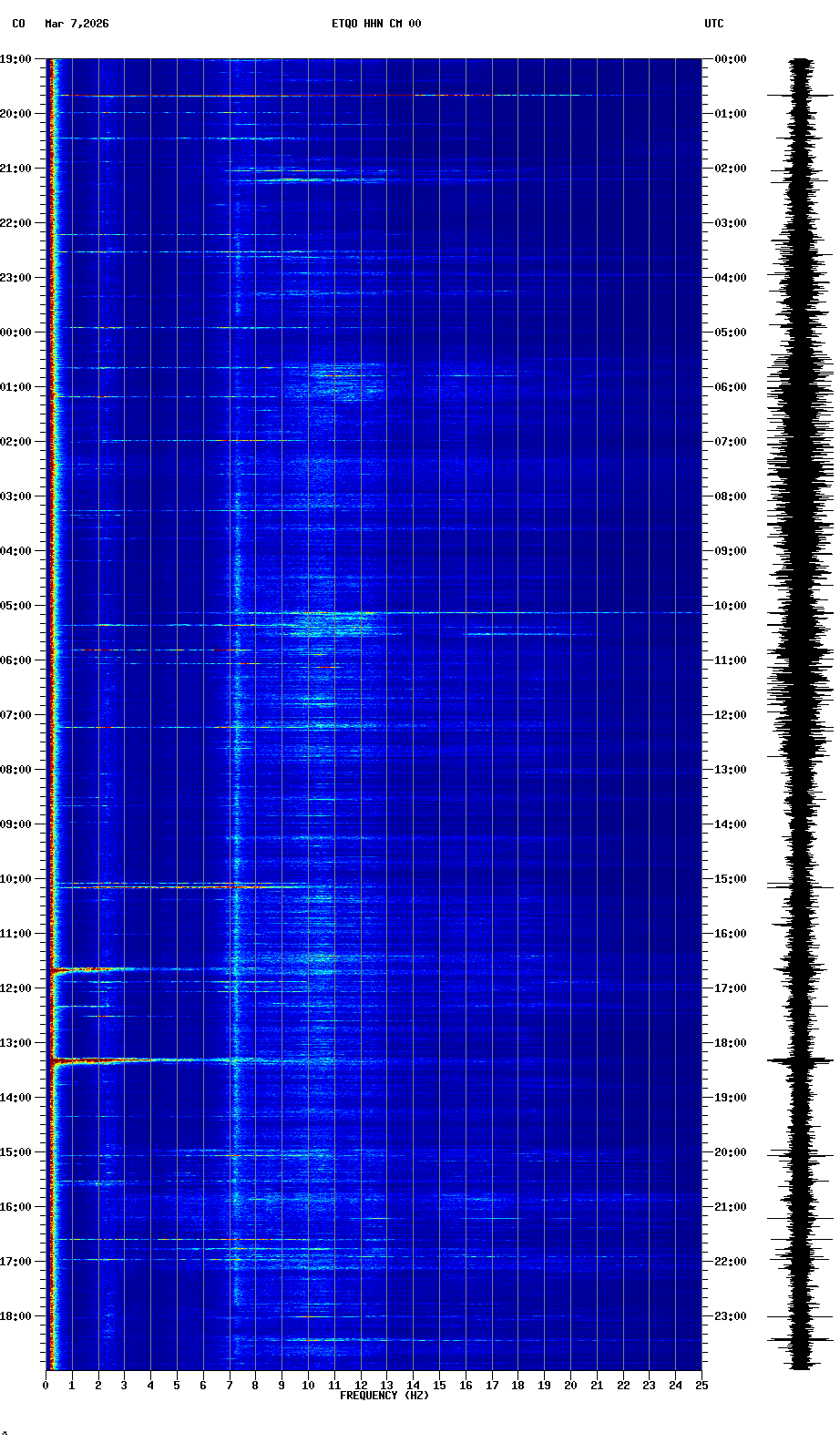This screenshot has width=840, height=1443.
Task: Select the 25 Hz frequency axis label
Action: (x=702, y=1386)
